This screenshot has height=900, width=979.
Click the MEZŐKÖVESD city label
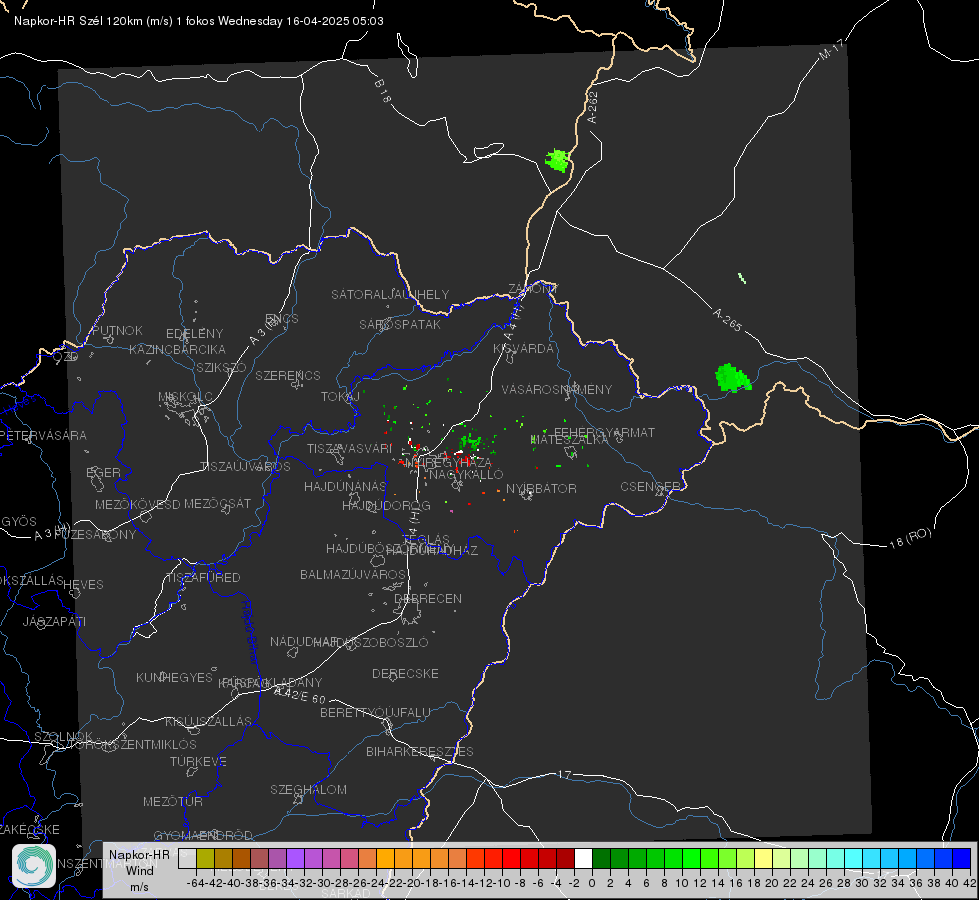137,504
